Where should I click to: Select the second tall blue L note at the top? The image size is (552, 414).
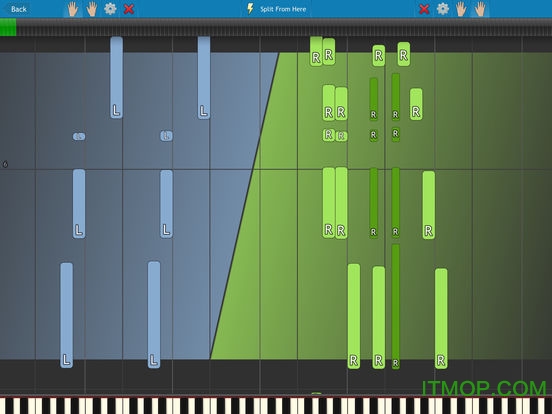pyautogui.click(x=204, y=77)
